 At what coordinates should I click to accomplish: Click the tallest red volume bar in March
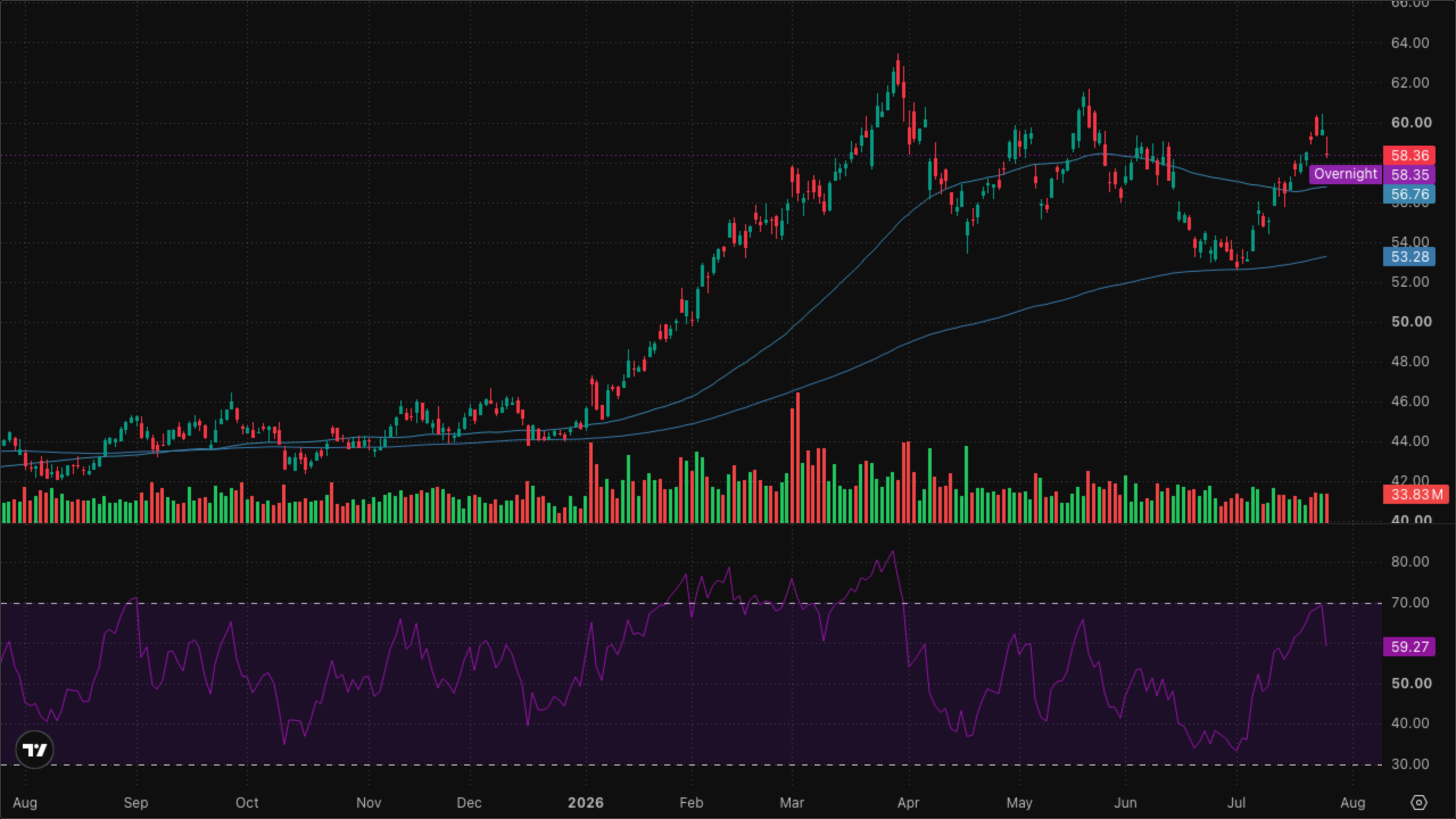[x=798, y=457]
